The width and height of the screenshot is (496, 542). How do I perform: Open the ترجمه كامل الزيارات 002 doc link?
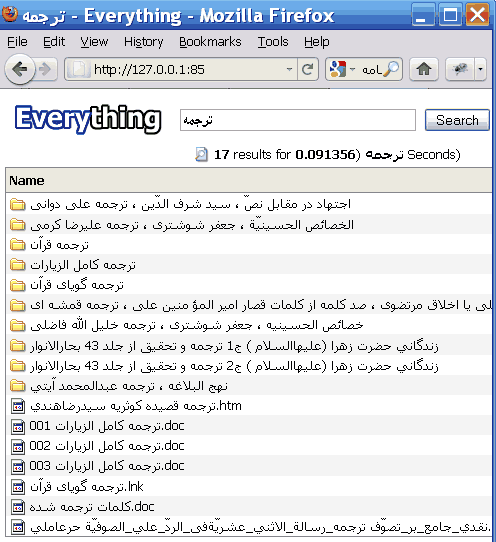pos(107,446)
